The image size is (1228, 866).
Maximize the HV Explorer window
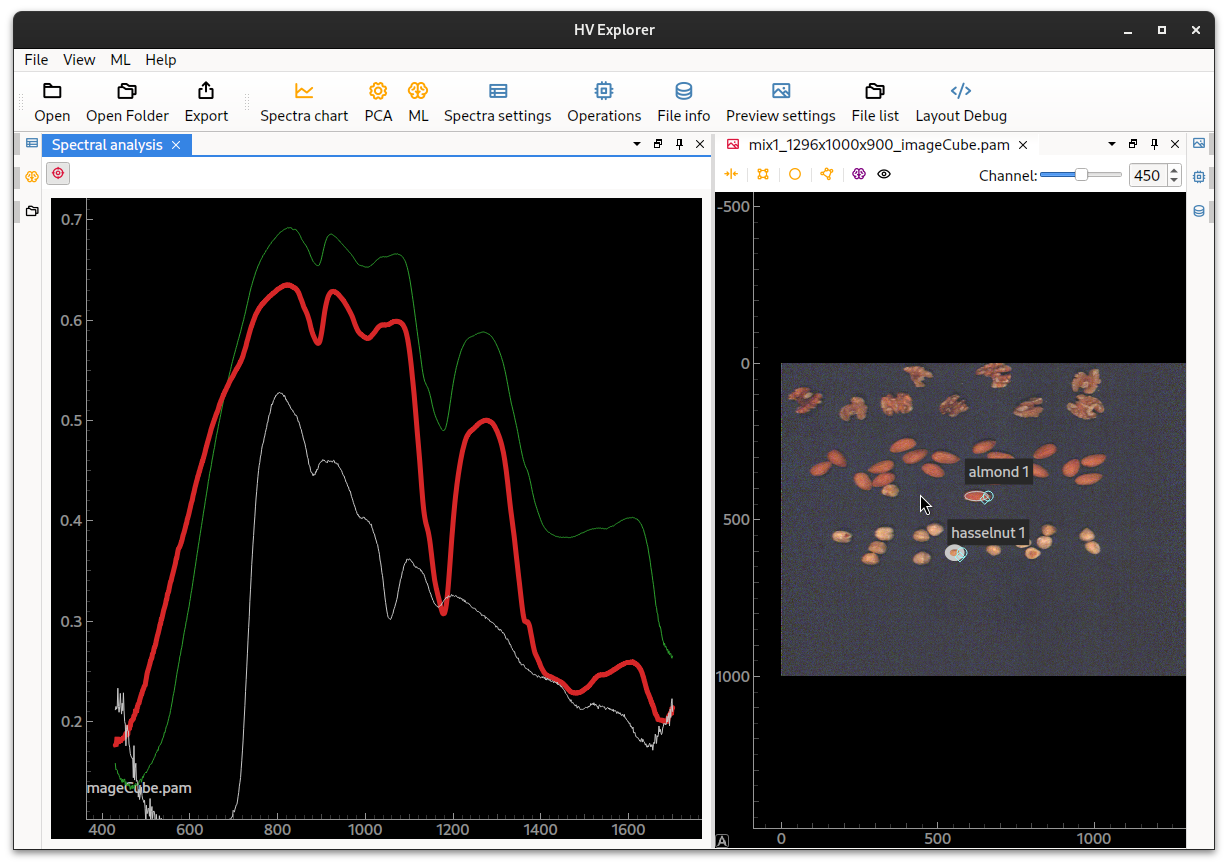click(x=1162, y=30)
